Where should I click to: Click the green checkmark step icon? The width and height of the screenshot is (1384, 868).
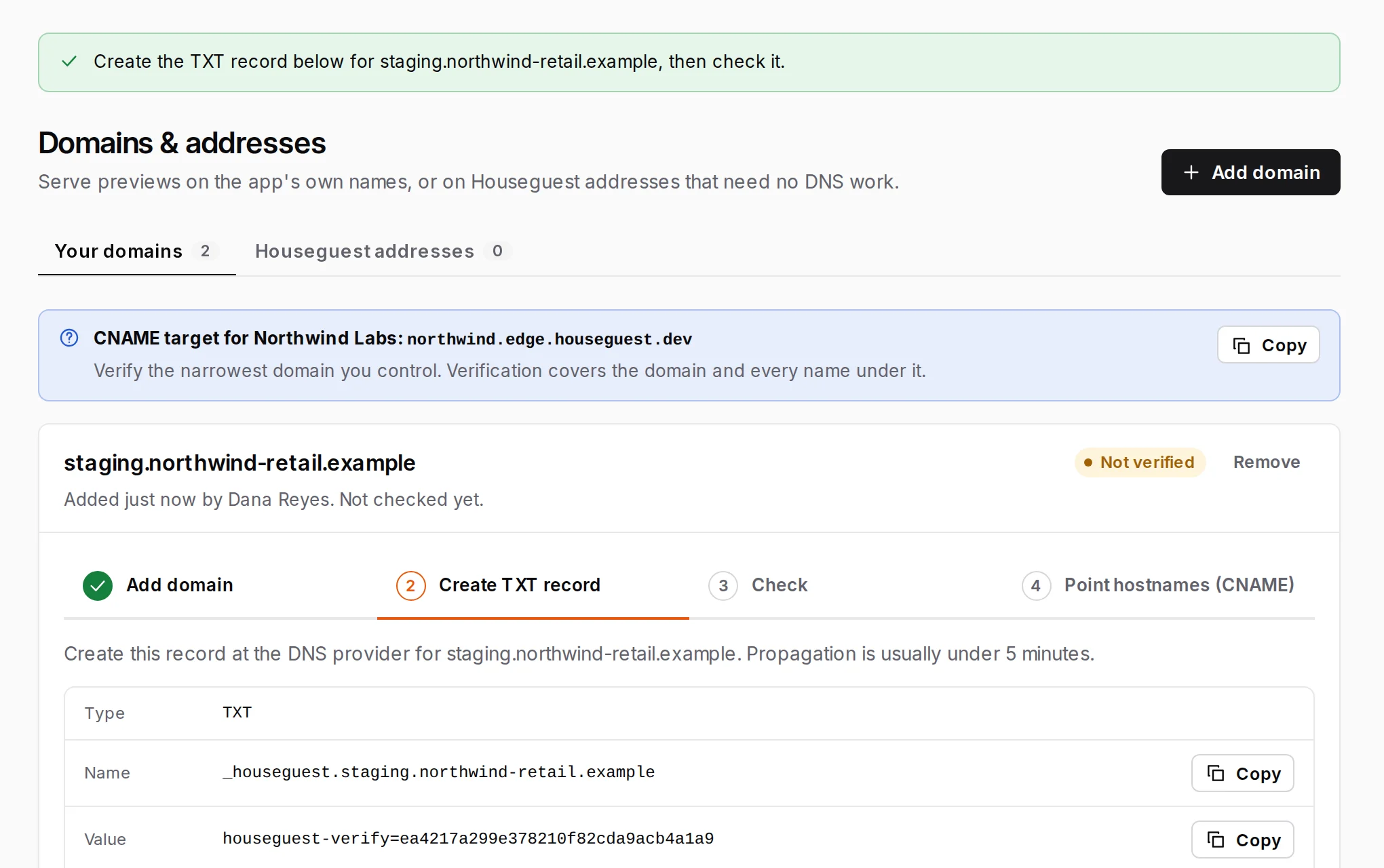point(98,586)
